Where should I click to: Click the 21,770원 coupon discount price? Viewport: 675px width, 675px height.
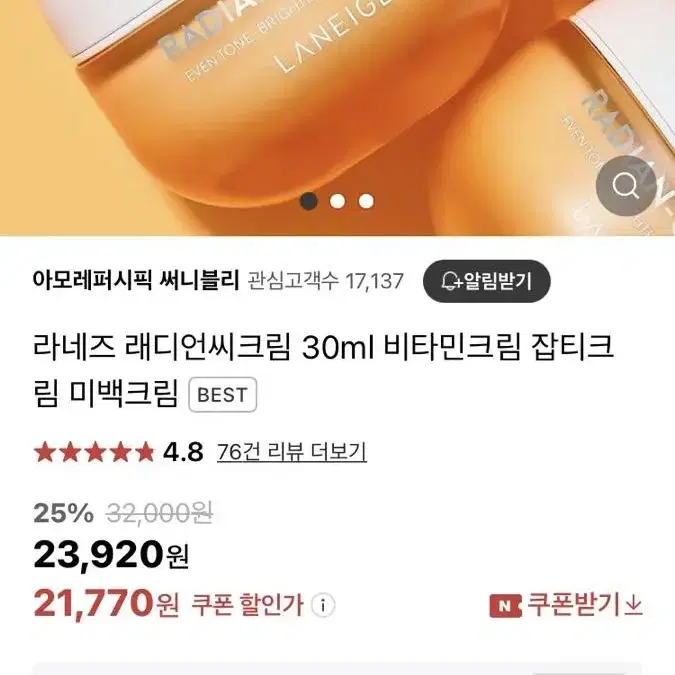[x=106, y=604]
